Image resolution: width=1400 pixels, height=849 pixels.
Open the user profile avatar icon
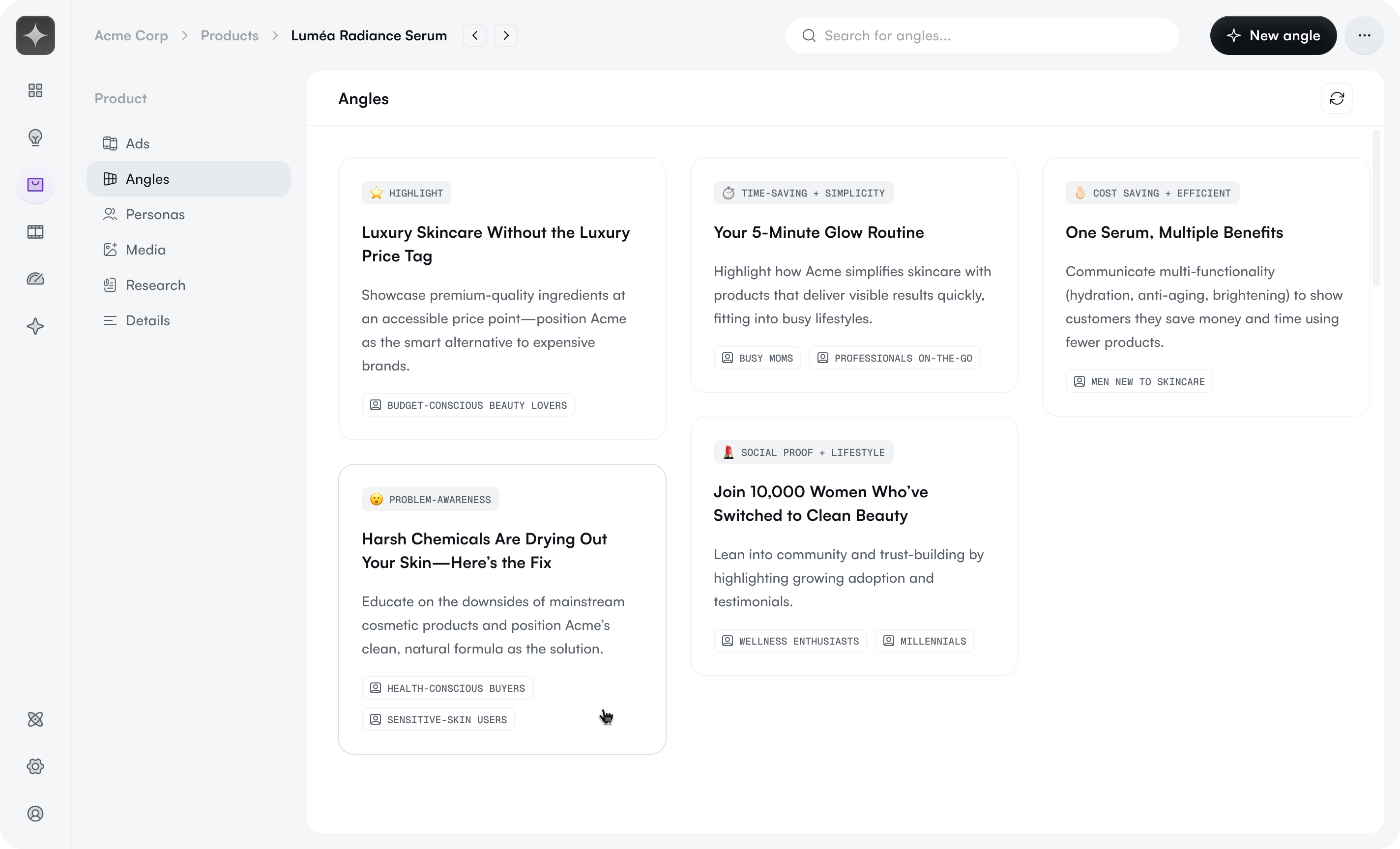[x=35, y=814]
